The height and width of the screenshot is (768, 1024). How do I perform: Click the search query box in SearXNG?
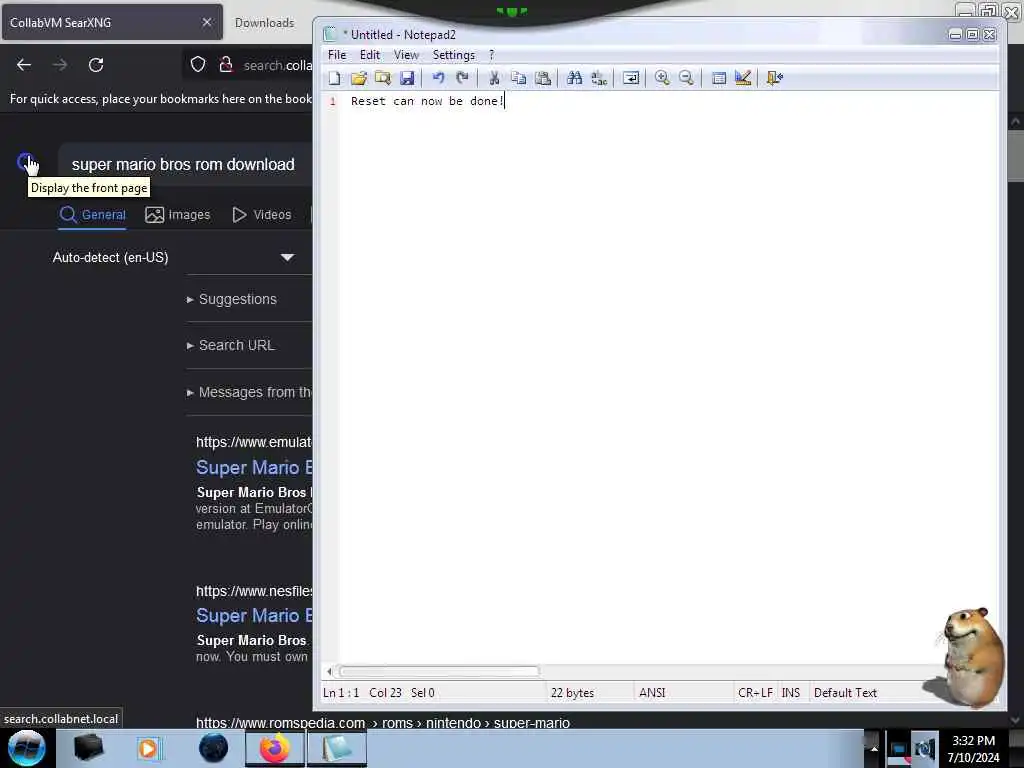185,165
